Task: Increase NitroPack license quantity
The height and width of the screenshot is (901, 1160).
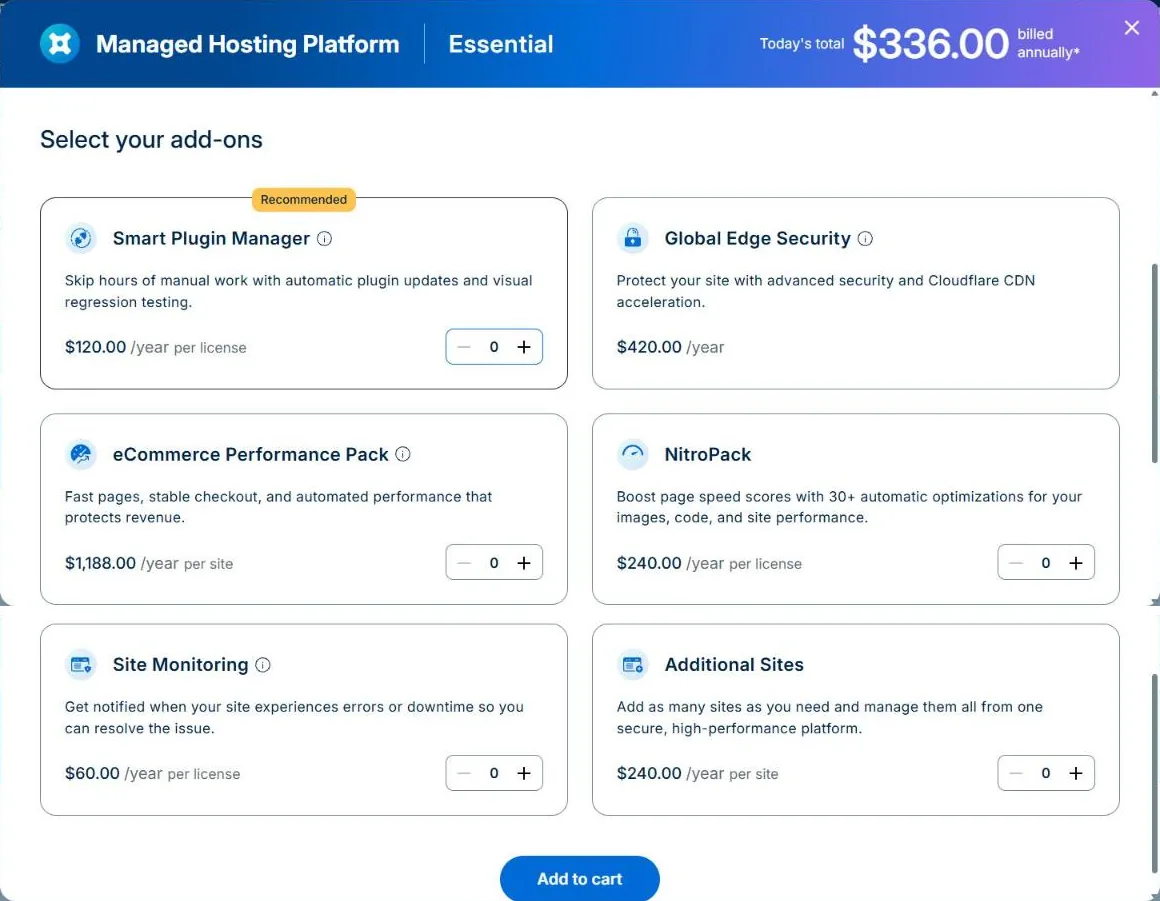Action: click(1076, 563)
